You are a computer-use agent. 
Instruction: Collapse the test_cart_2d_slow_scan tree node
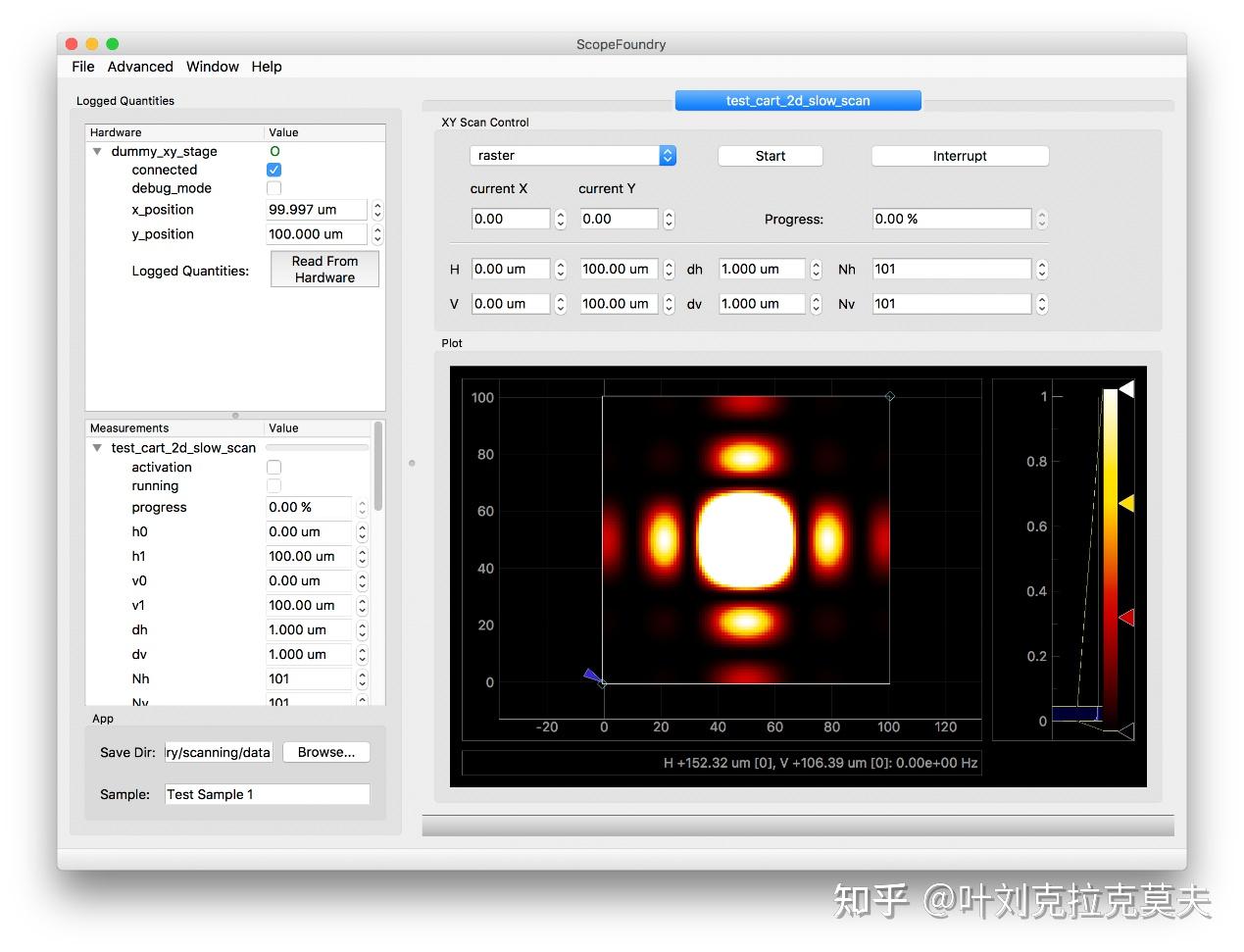tap(97, 448)
